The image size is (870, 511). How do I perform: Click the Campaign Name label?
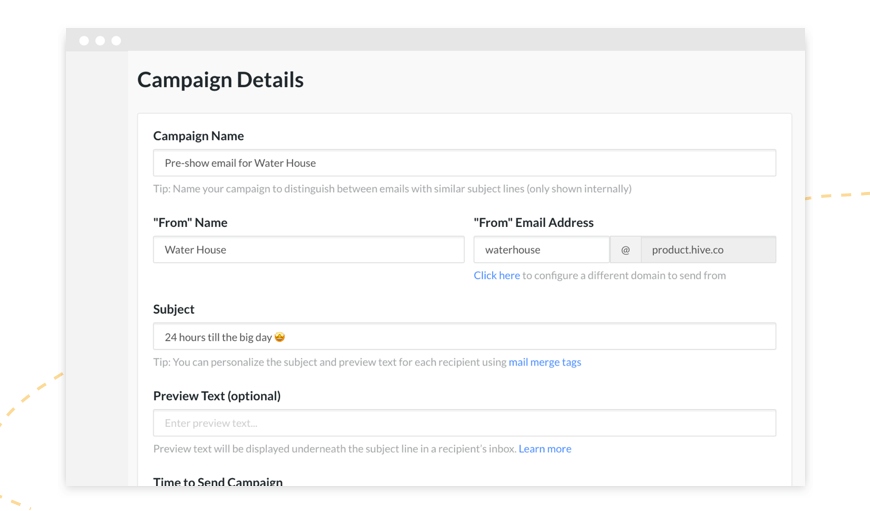[199, 136]
